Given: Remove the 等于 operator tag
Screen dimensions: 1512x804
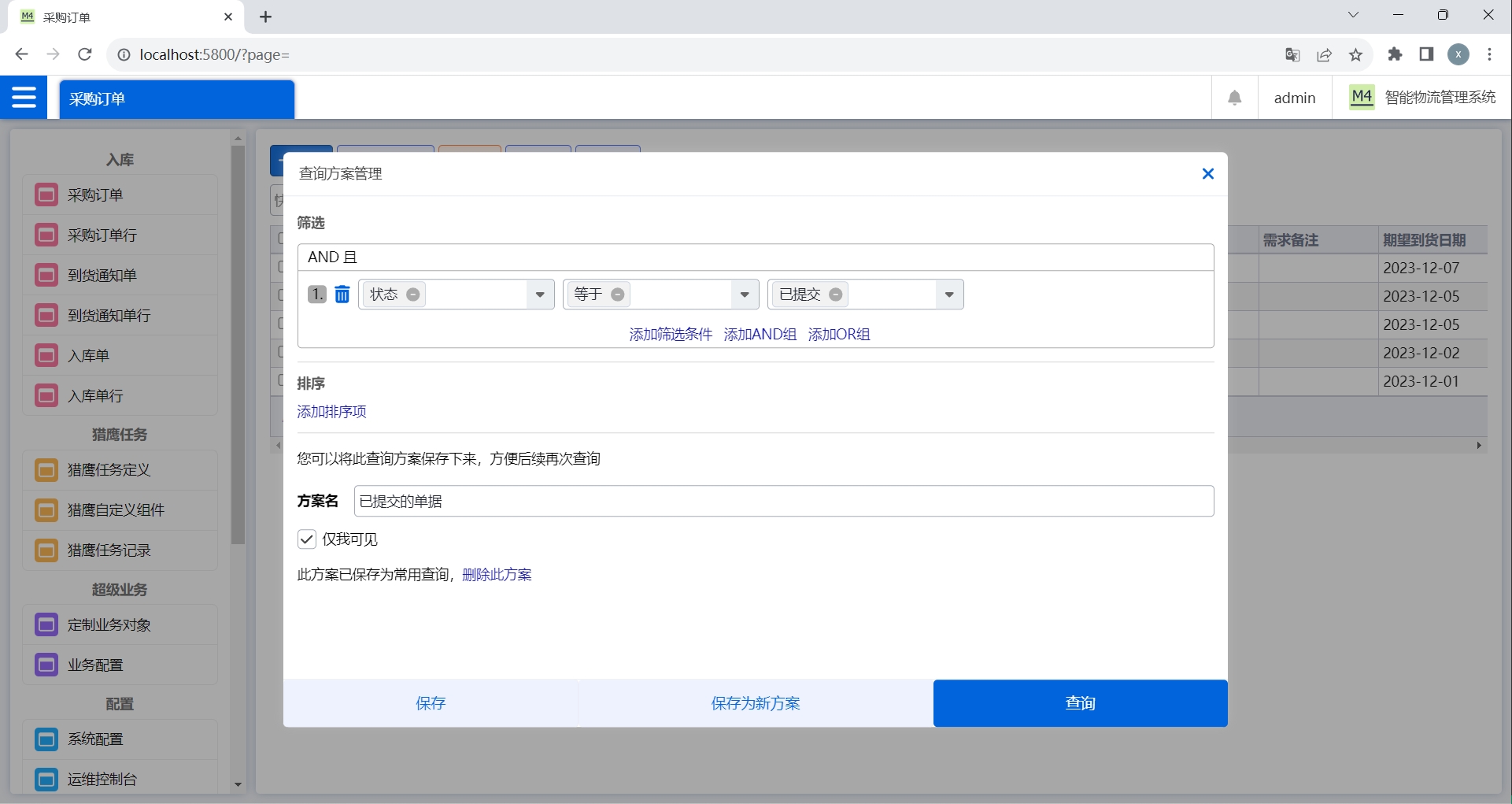Looking at the screenshot, I should pos(618,295).
